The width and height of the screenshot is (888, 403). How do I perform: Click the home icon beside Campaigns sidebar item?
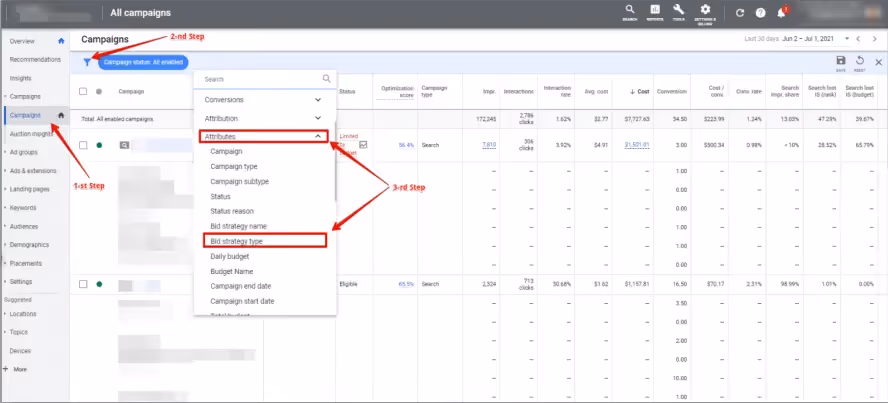pyautogui.click(x=61, y=115)
